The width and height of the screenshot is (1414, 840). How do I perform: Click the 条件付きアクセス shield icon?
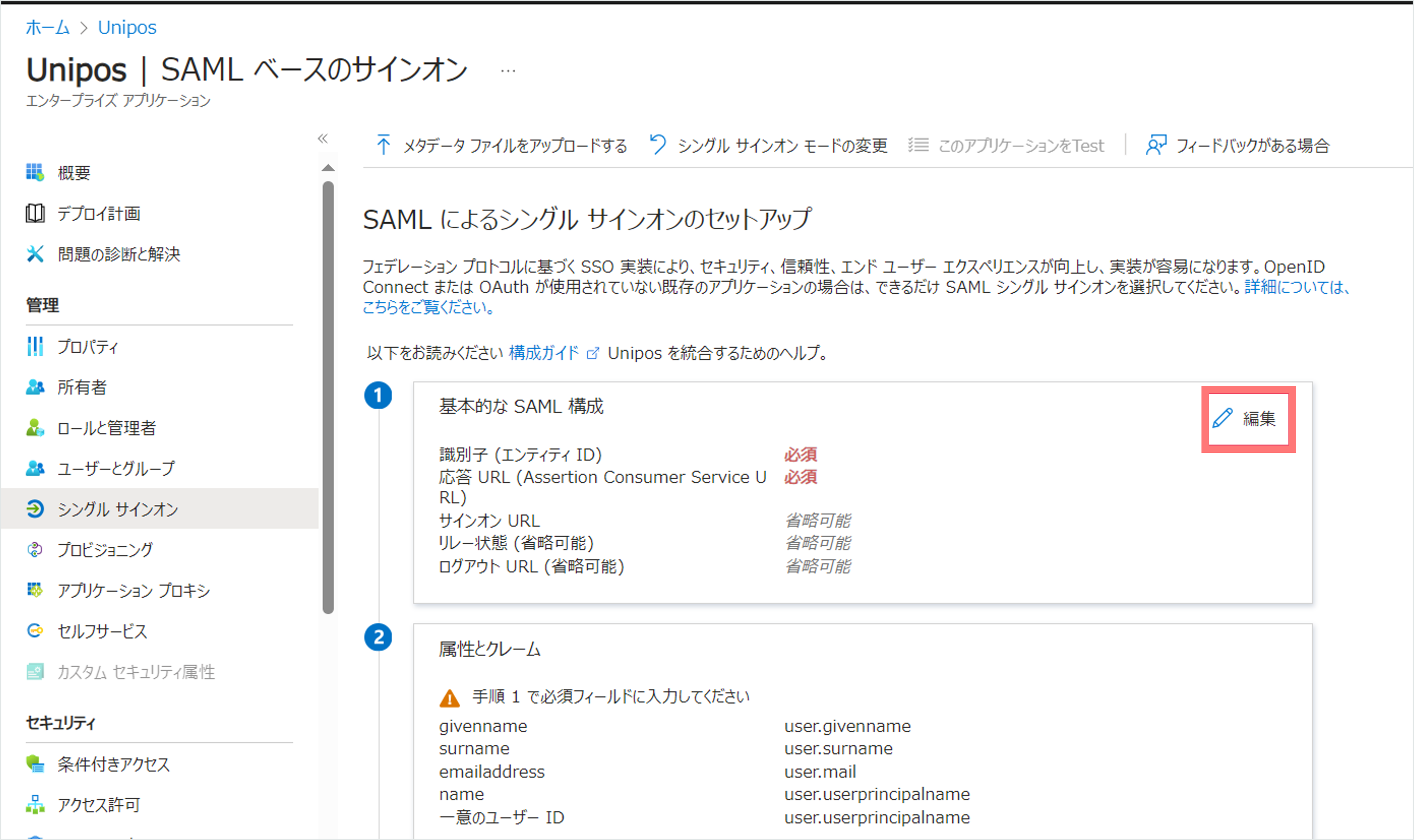35,764
